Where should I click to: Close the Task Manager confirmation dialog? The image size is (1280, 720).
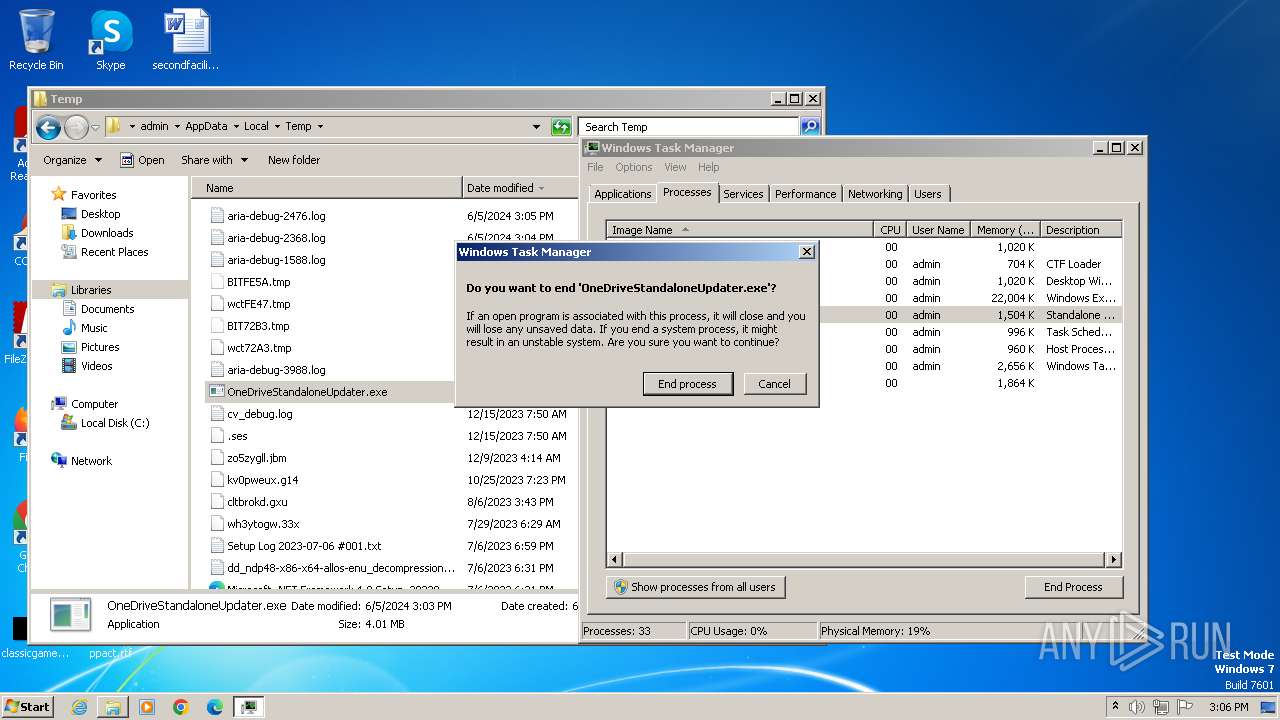pos(807,252)
